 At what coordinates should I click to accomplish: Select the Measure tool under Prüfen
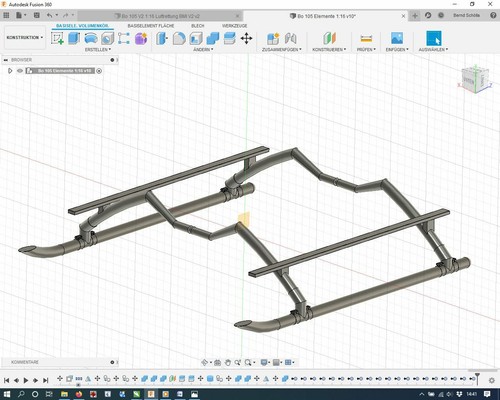366,38
